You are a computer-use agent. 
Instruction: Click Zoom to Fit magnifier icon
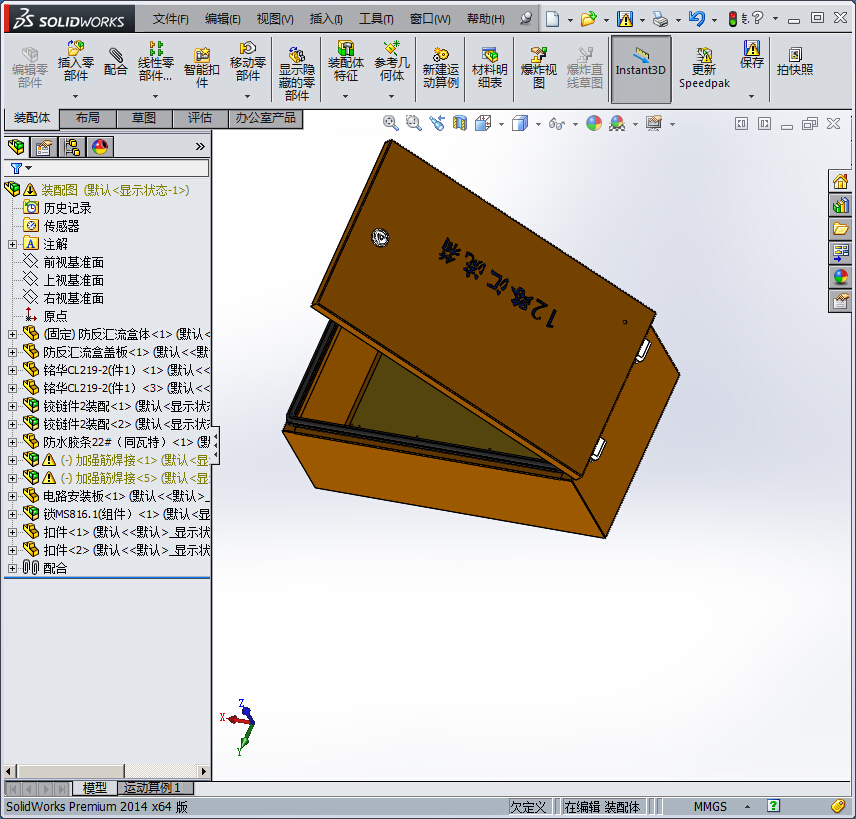pos(390,123)
